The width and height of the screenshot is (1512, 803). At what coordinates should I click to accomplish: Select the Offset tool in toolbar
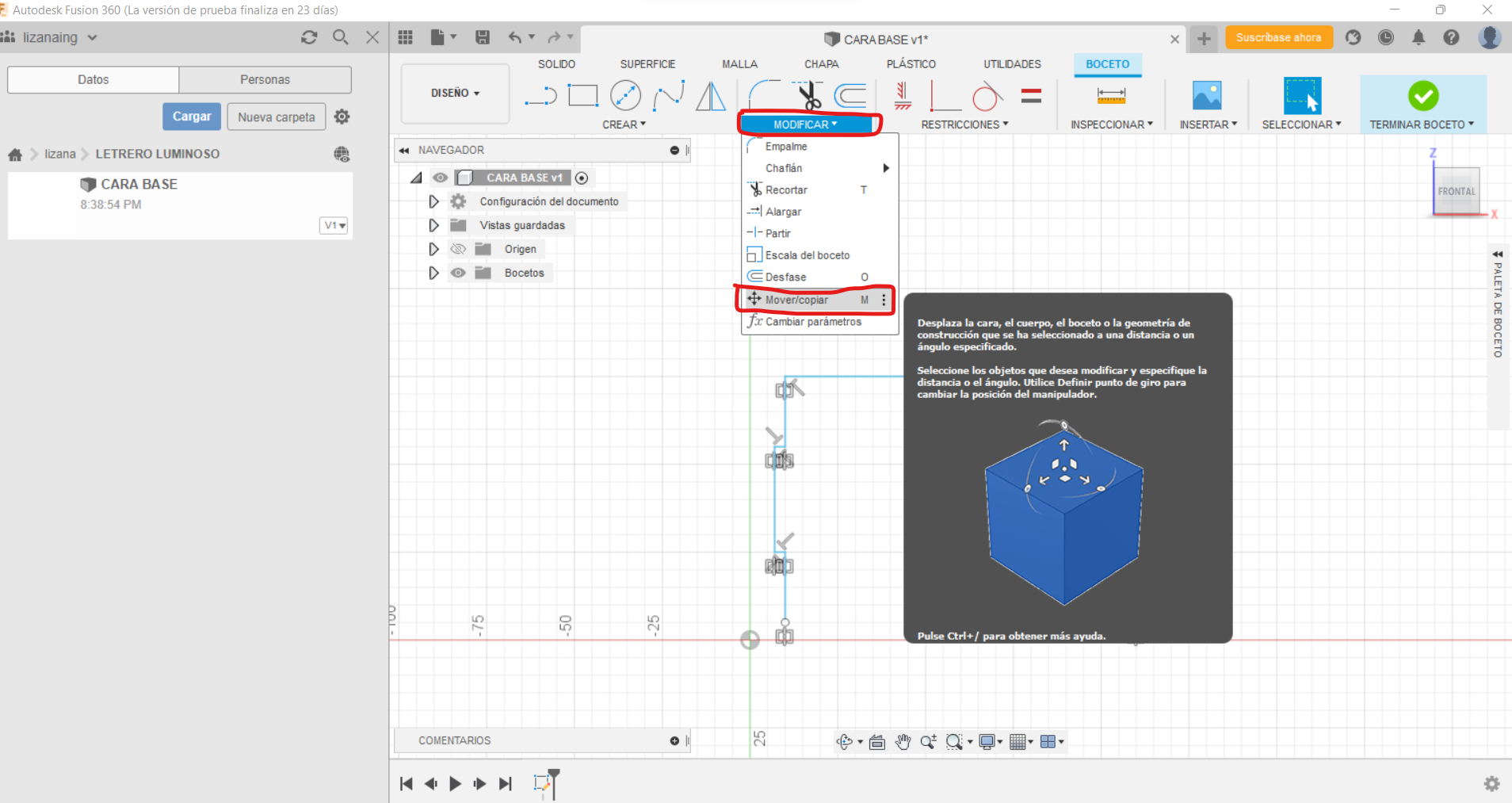click(x=850, y=96)
